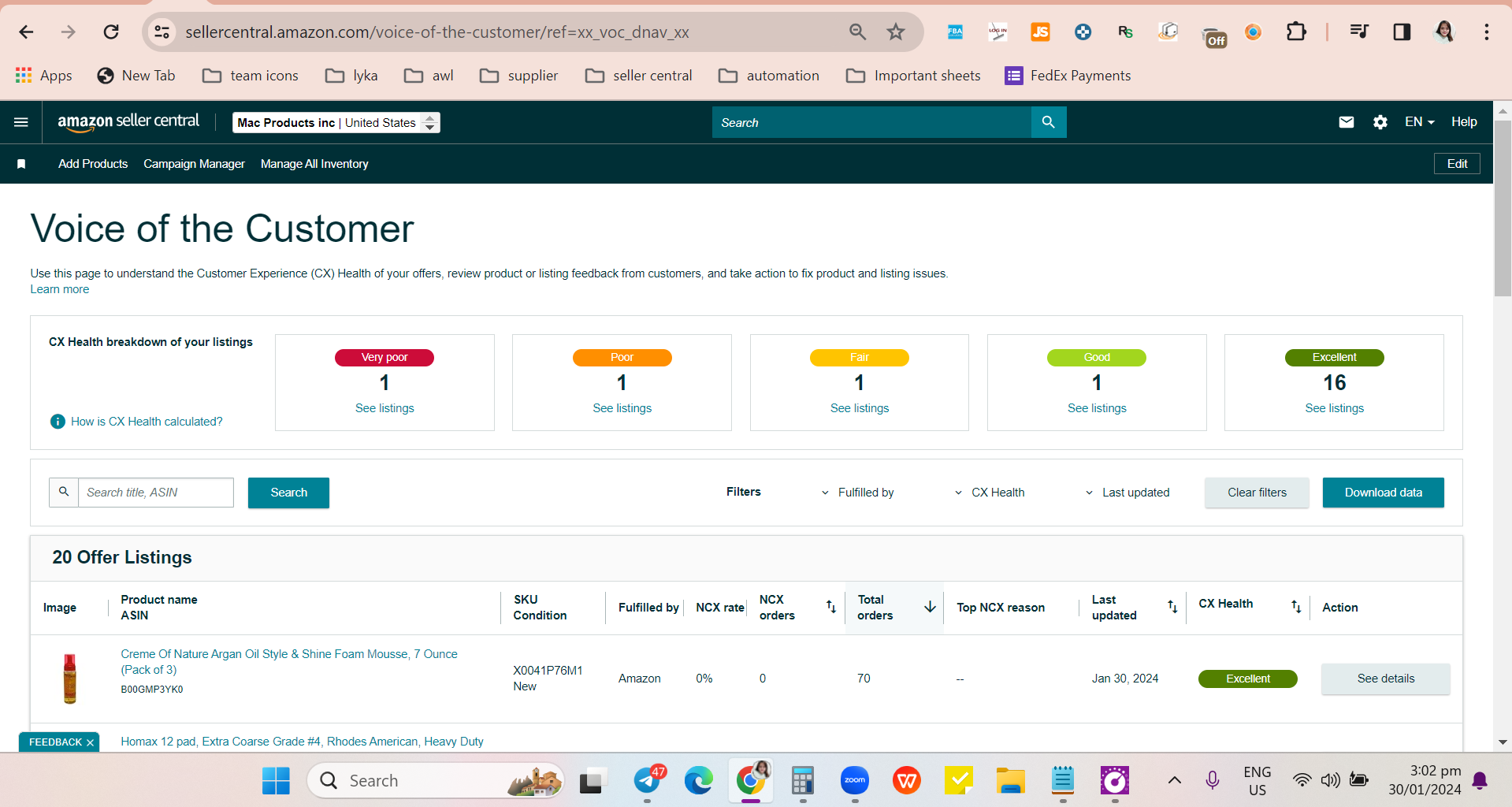Image resolution: width=1512 pixels, height=807 pixels.
Task: Open the FedEx Payments bookmark
Action: tap(1068, 76)
